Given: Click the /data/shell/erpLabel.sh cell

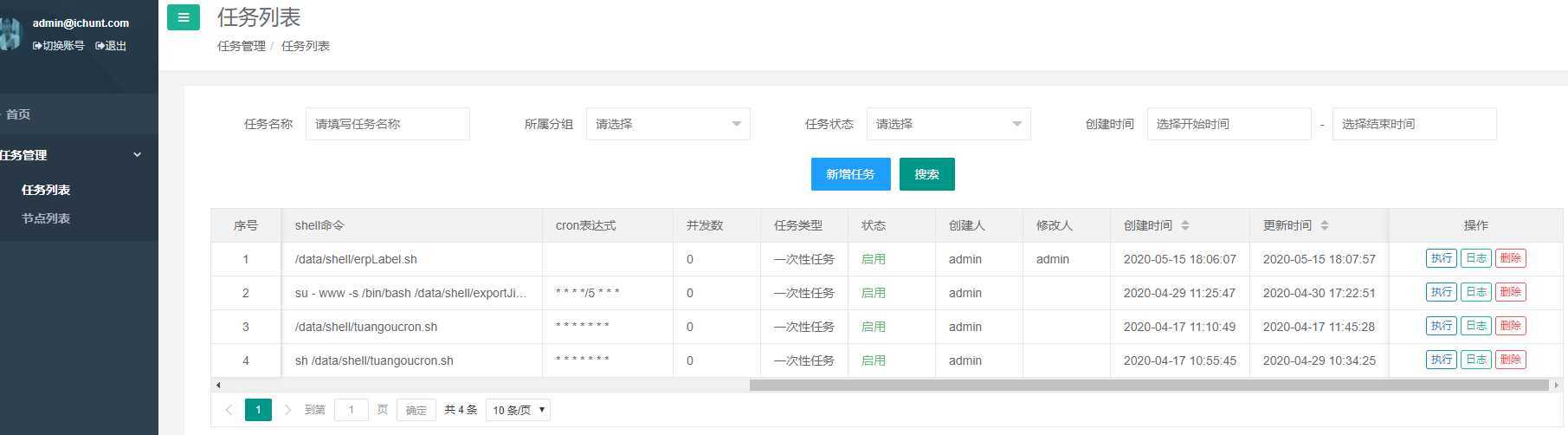Looking at the screenshot, I should point(412,259).
